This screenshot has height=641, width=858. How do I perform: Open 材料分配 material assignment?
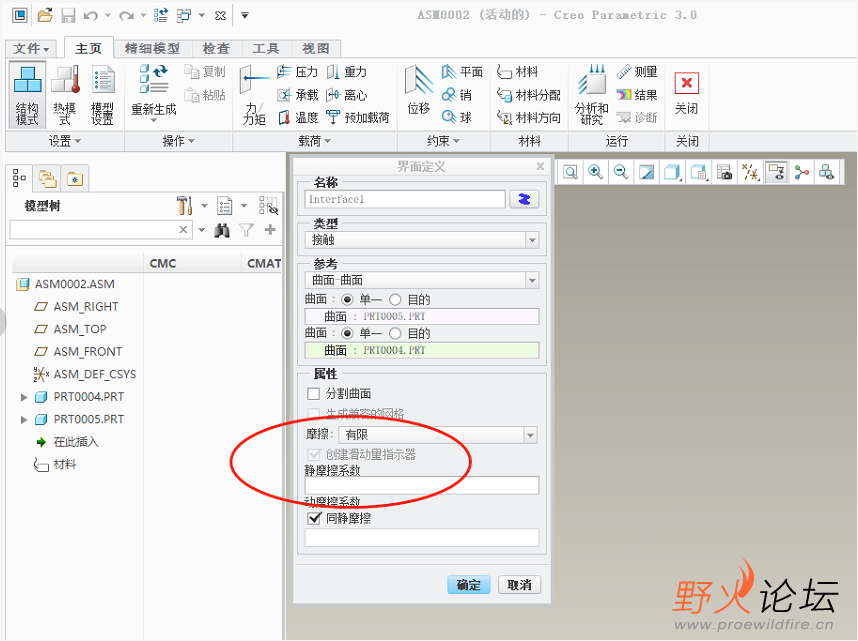[x=529, y=95]
